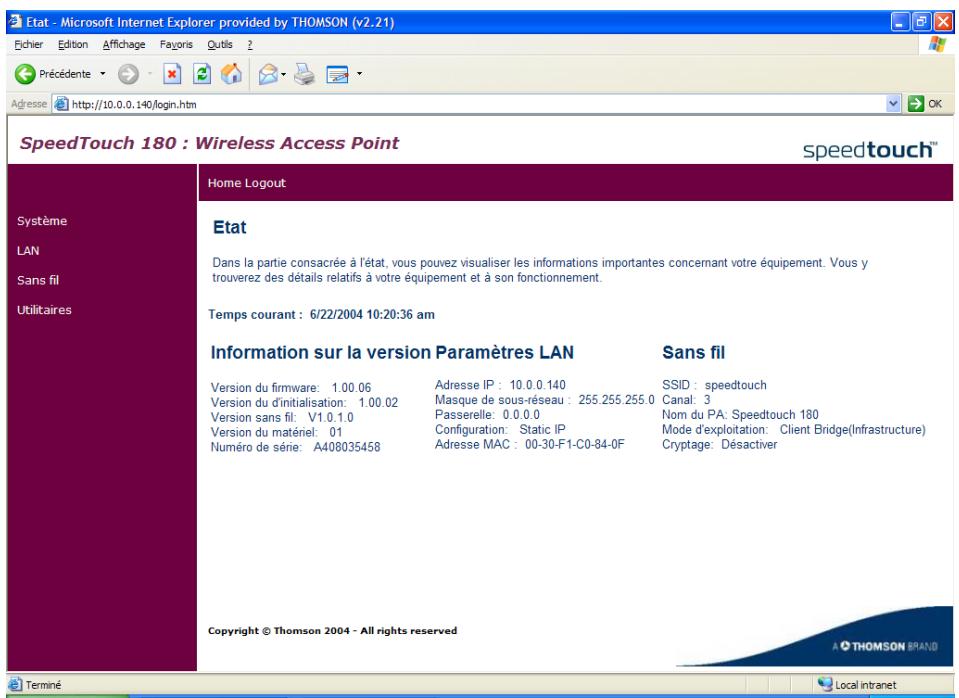The width and height of the screenshot is (959, 698).
Task: Open the Sans fil sidebar section
Action: tap(38, 280)
